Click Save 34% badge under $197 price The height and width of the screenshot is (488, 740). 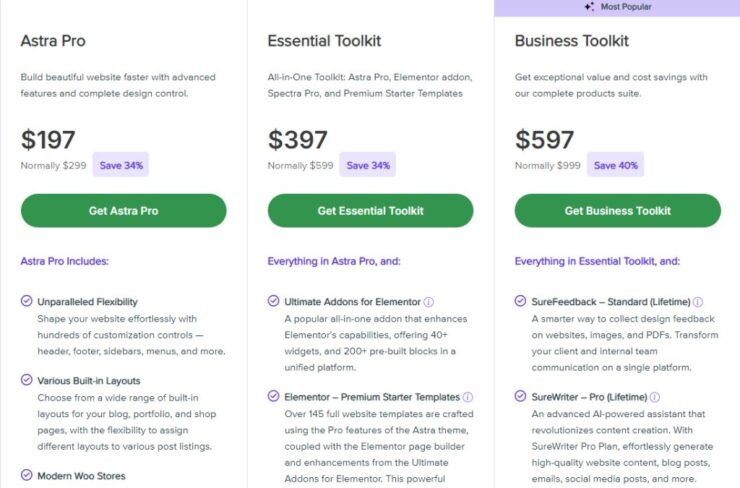(121, 165)
